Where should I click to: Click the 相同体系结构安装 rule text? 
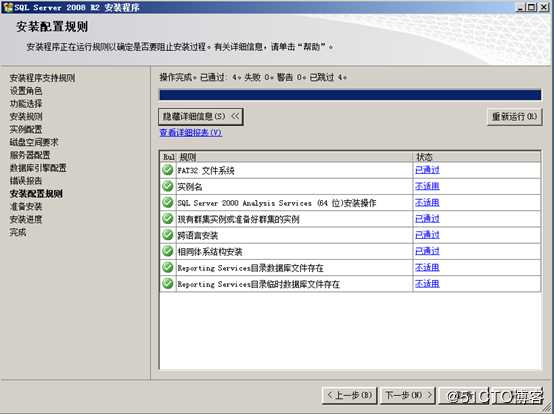[210, 252]
